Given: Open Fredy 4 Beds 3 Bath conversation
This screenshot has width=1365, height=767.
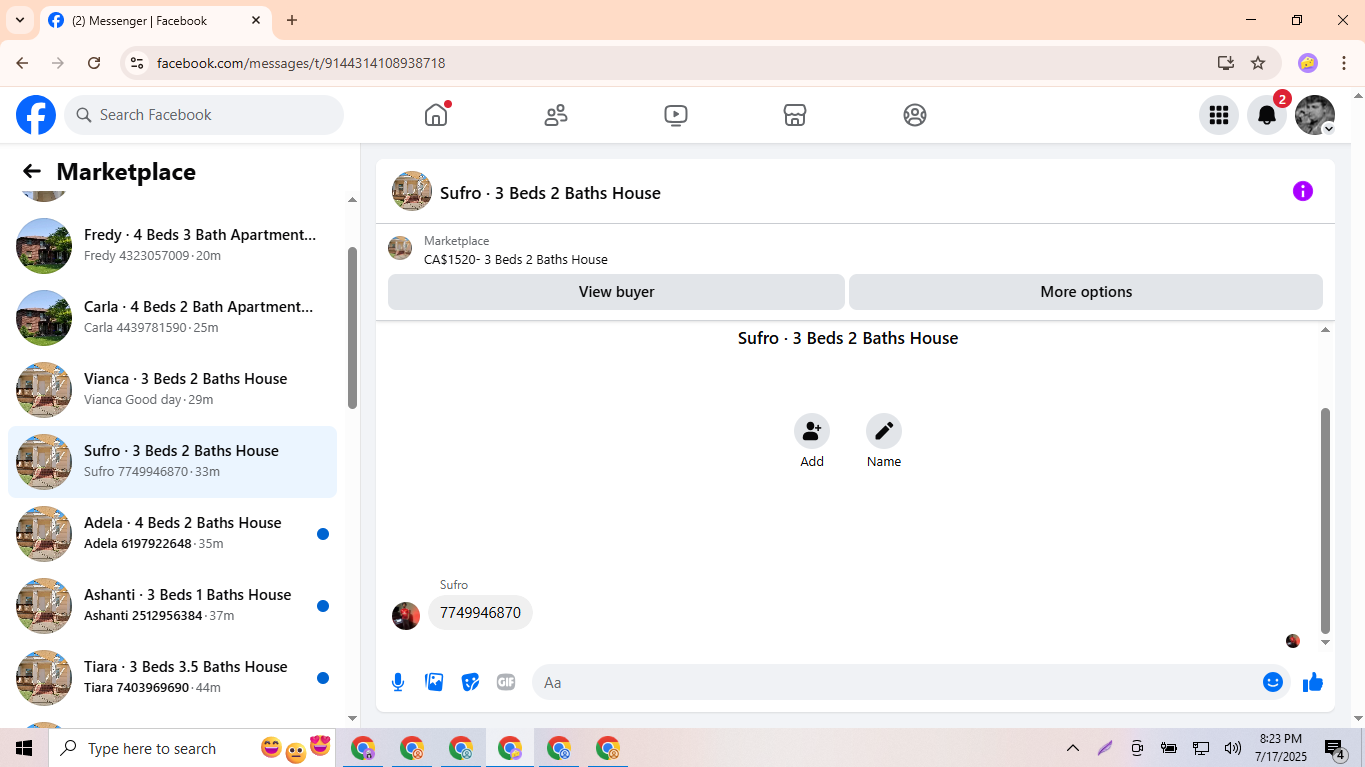Looking at the screenshot, I should click(x=172, y=246).
